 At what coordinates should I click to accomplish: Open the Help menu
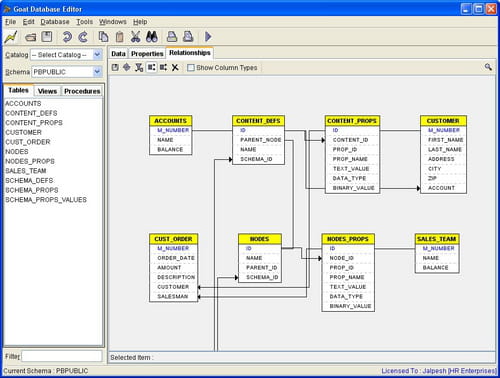pyautogui.click(x=140, y=22)
